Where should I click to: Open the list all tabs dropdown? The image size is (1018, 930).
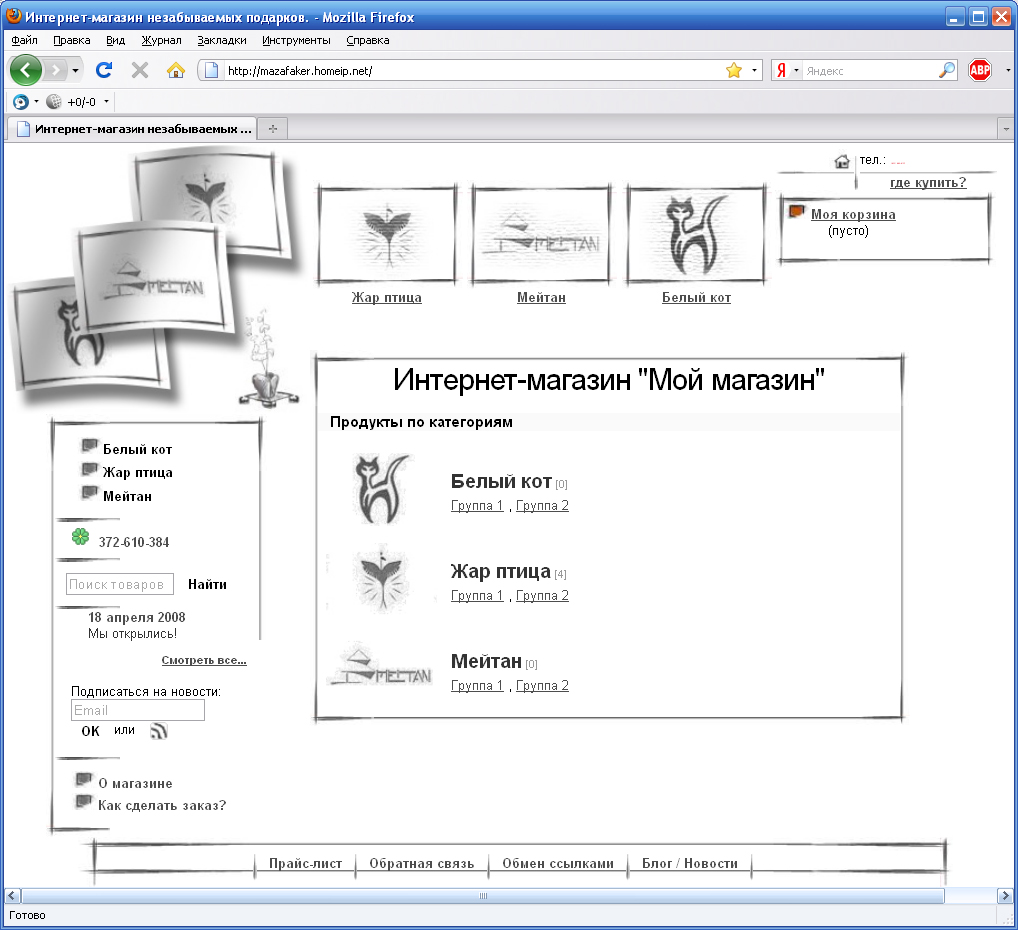(x=1006, y=129)
